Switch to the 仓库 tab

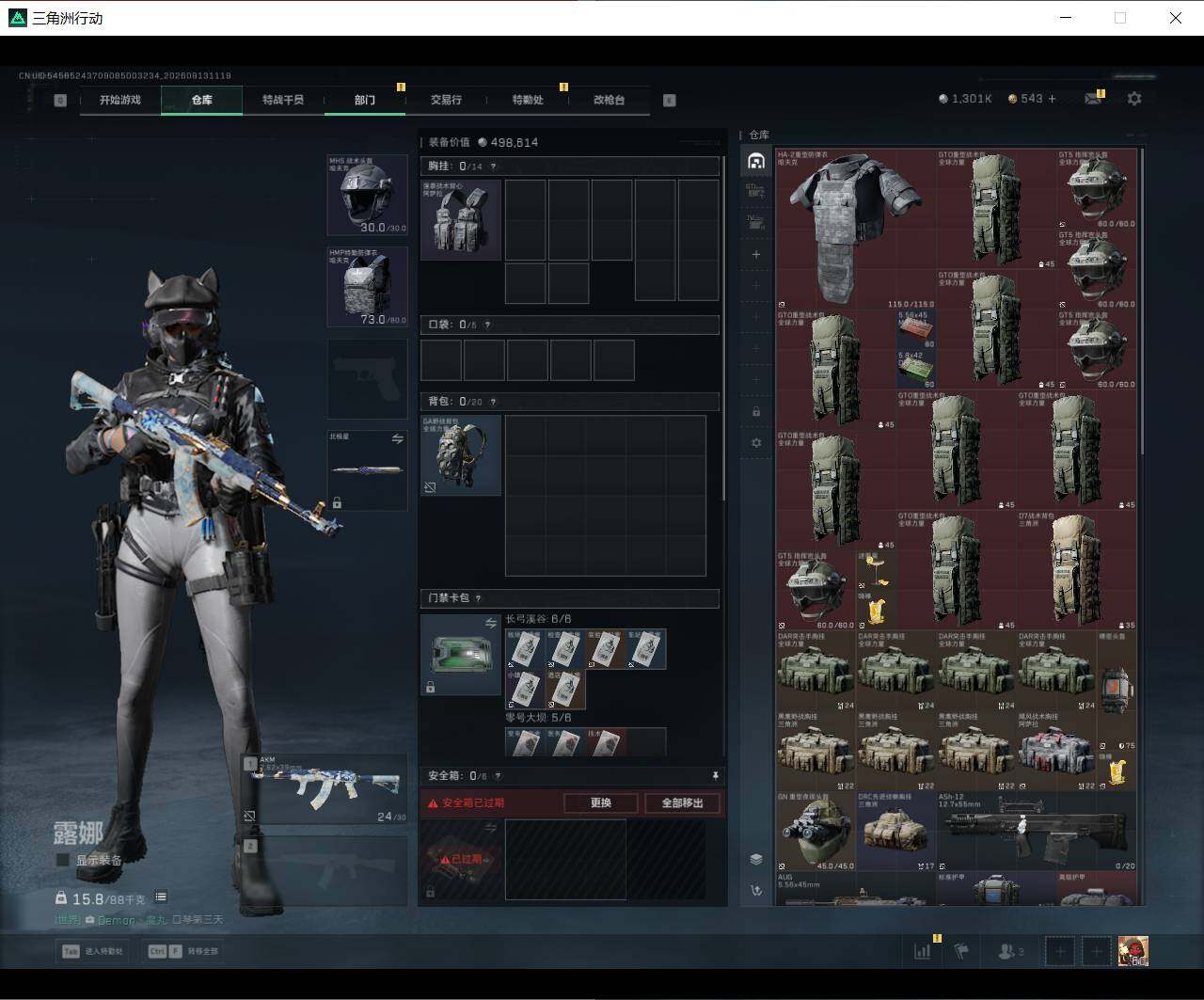(x=202, y=100)
